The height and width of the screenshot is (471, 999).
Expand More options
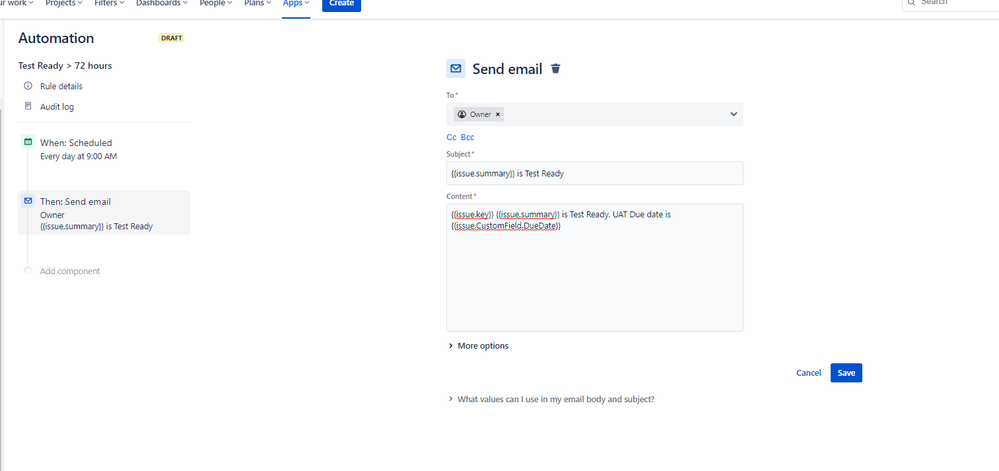tap(478, 346)
